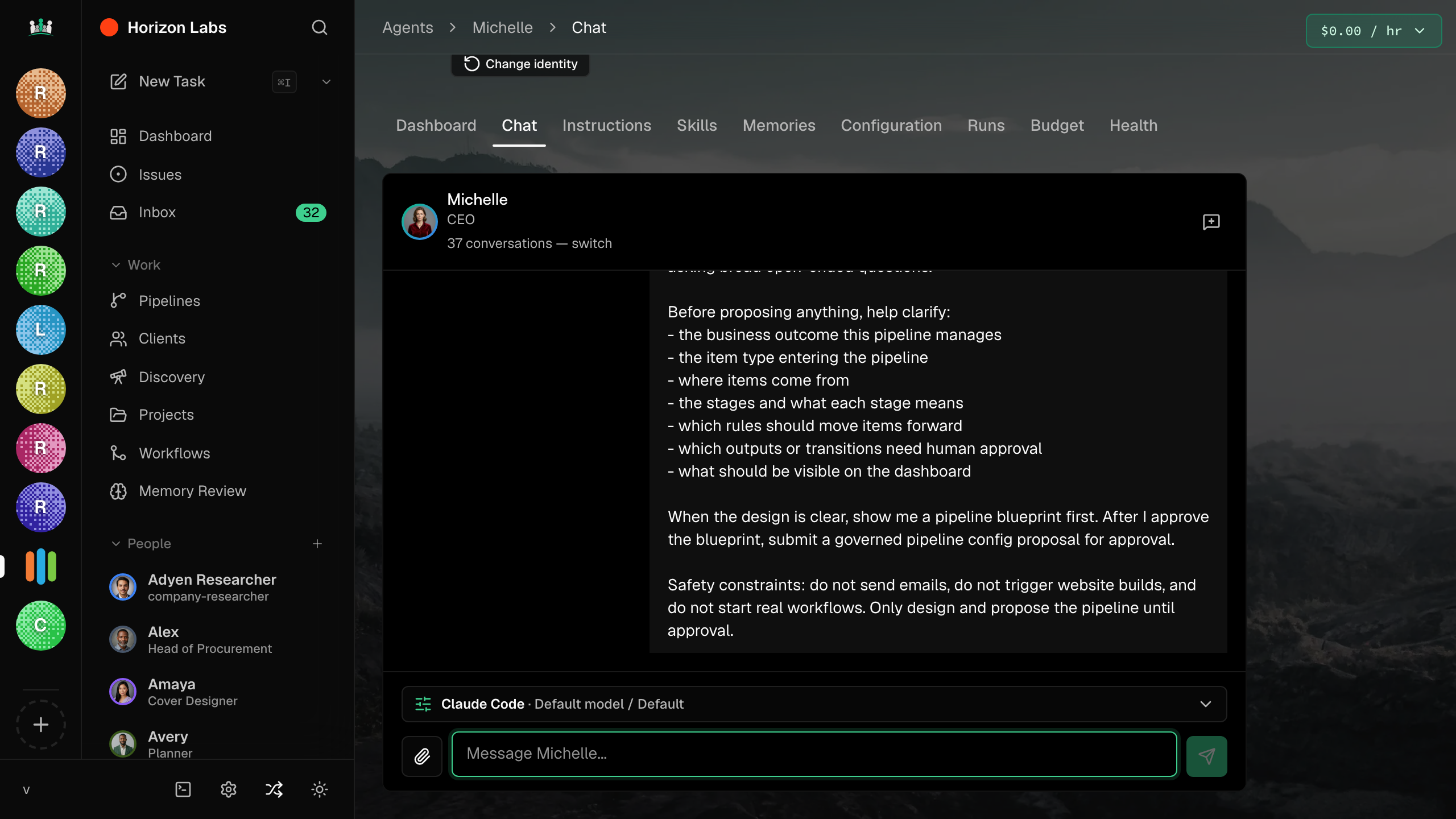Switch to the Runs tab

point(986,126)
